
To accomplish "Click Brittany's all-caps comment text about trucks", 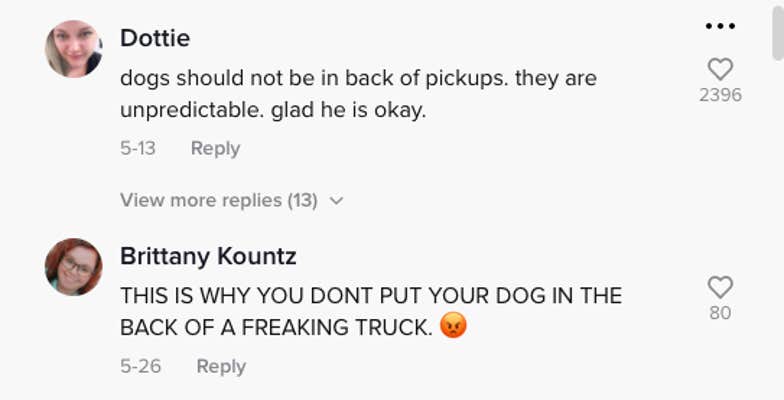I will click(x=370, y=311).
